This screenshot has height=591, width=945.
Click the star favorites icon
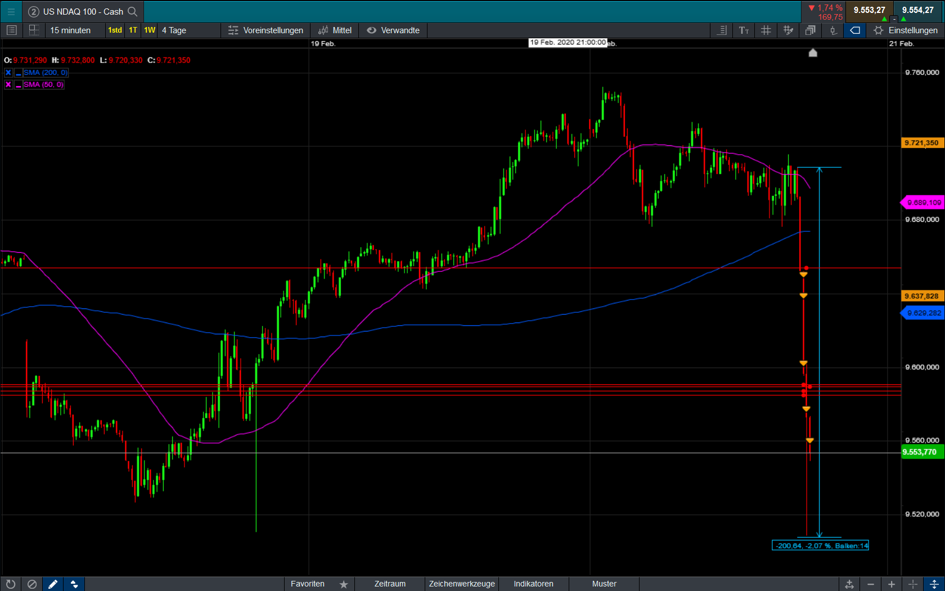pos(344,584)
